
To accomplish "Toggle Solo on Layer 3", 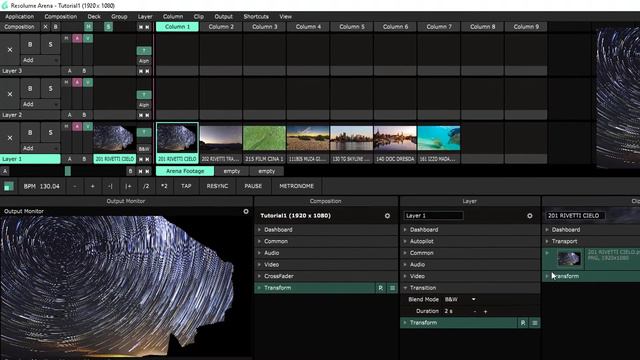I will point(50,44).
